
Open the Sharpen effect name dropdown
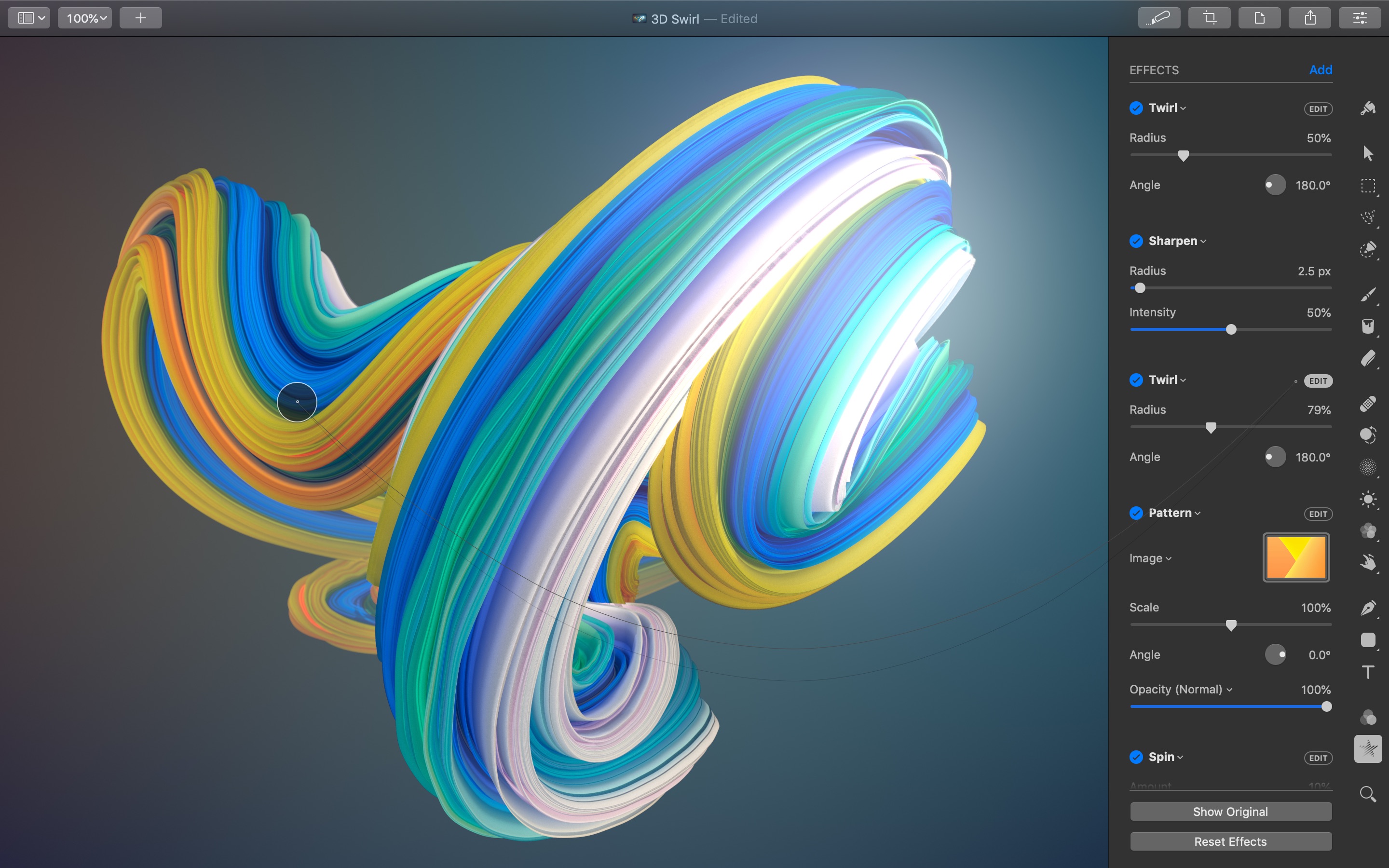pyautogui.click(x=1177, y=241)
